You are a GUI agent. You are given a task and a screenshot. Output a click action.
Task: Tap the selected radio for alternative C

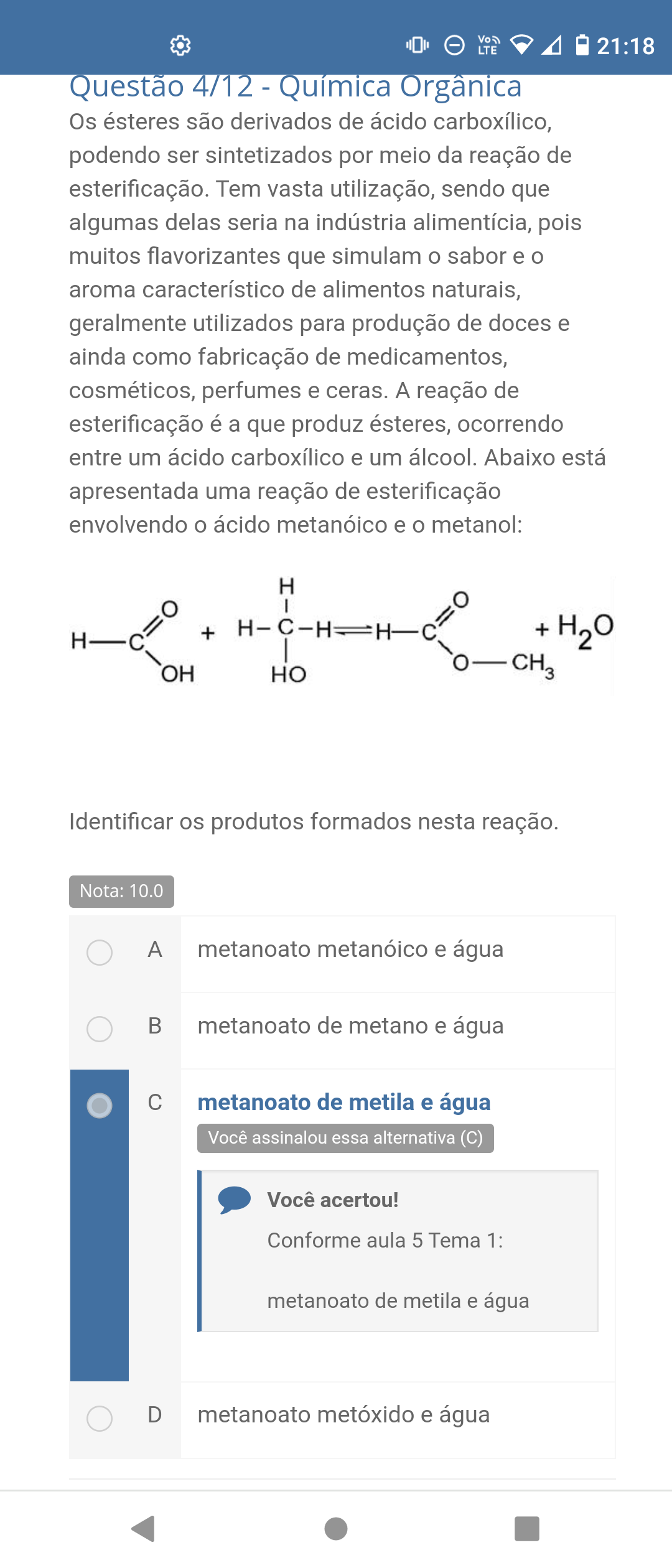pos(100,1106)
